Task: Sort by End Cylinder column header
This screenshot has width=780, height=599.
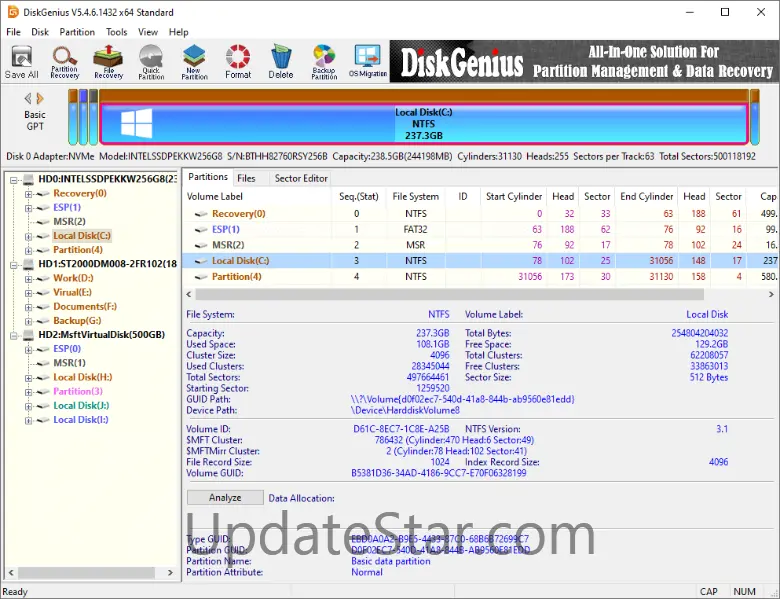Action: [647, 197]
